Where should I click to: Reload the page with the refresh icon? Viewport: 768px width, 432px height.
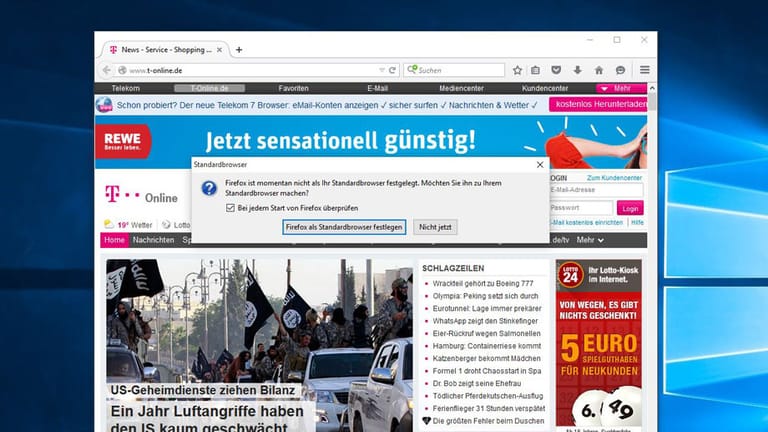tap(392, 70)
